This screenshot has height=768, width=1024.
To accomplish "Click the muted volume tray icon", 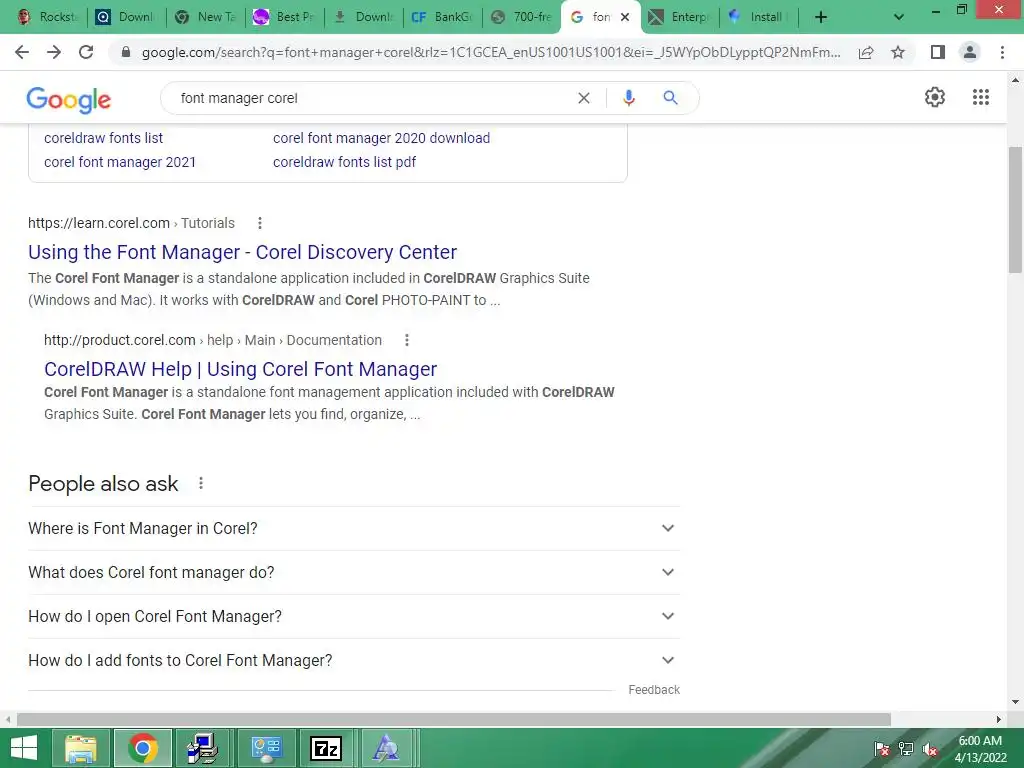I will click(930, 749).
